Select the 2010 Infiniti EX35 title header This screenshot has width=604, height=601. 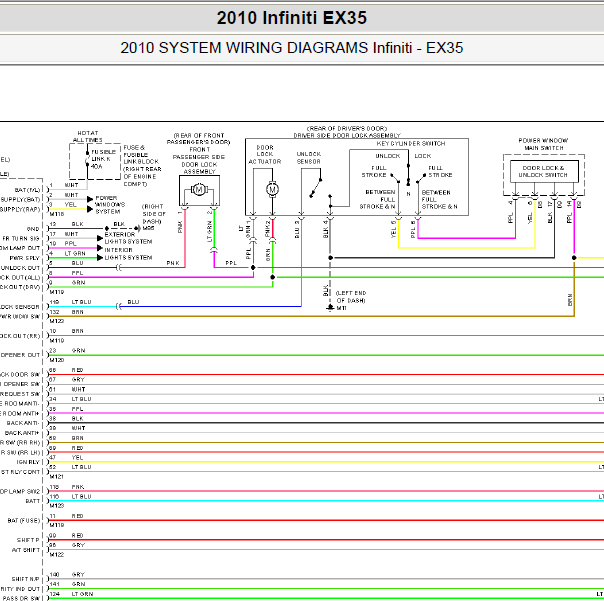[x=292, y=18]
